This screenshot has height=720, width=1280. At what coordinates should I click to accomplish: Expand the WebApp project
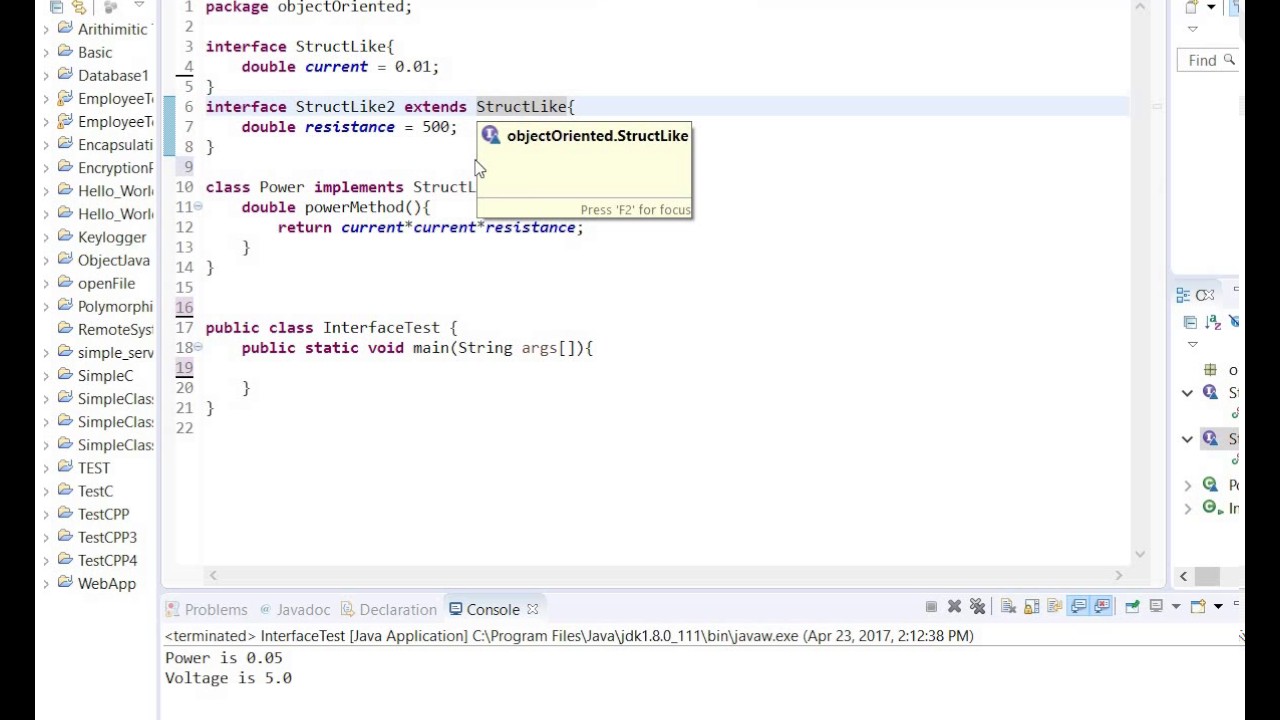(x=46, y=583)
